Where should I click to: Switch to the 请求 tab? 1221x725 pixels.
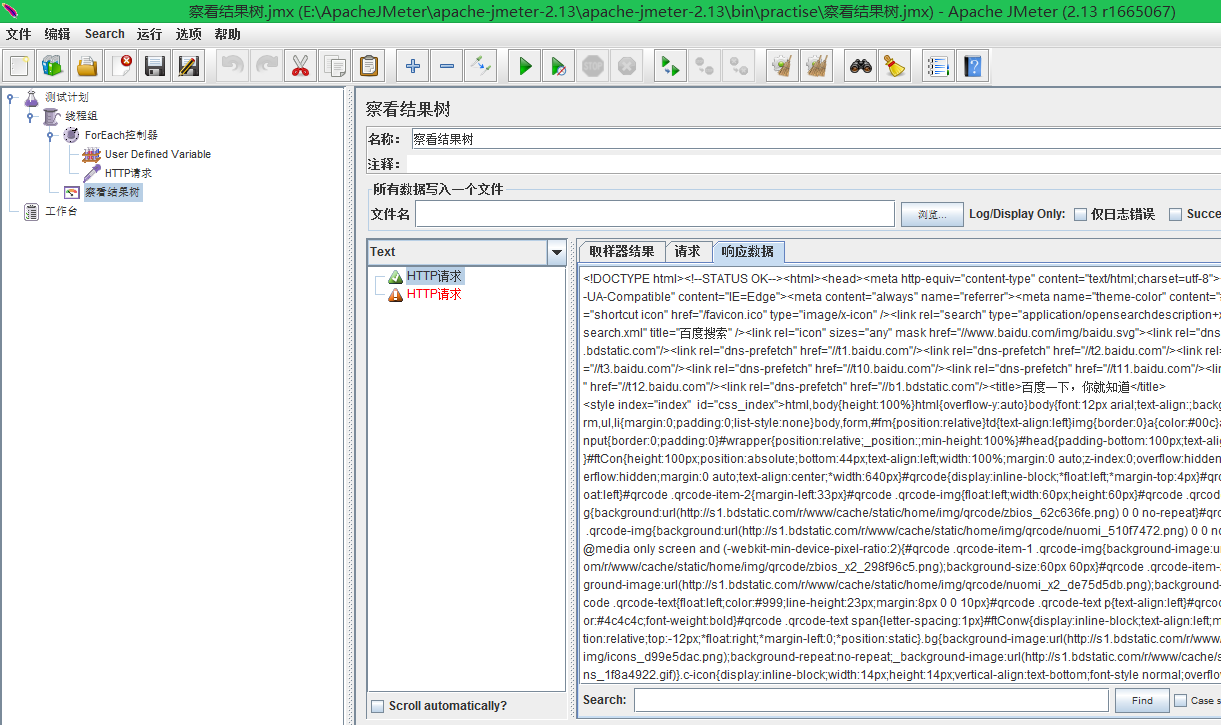[688, 252]
